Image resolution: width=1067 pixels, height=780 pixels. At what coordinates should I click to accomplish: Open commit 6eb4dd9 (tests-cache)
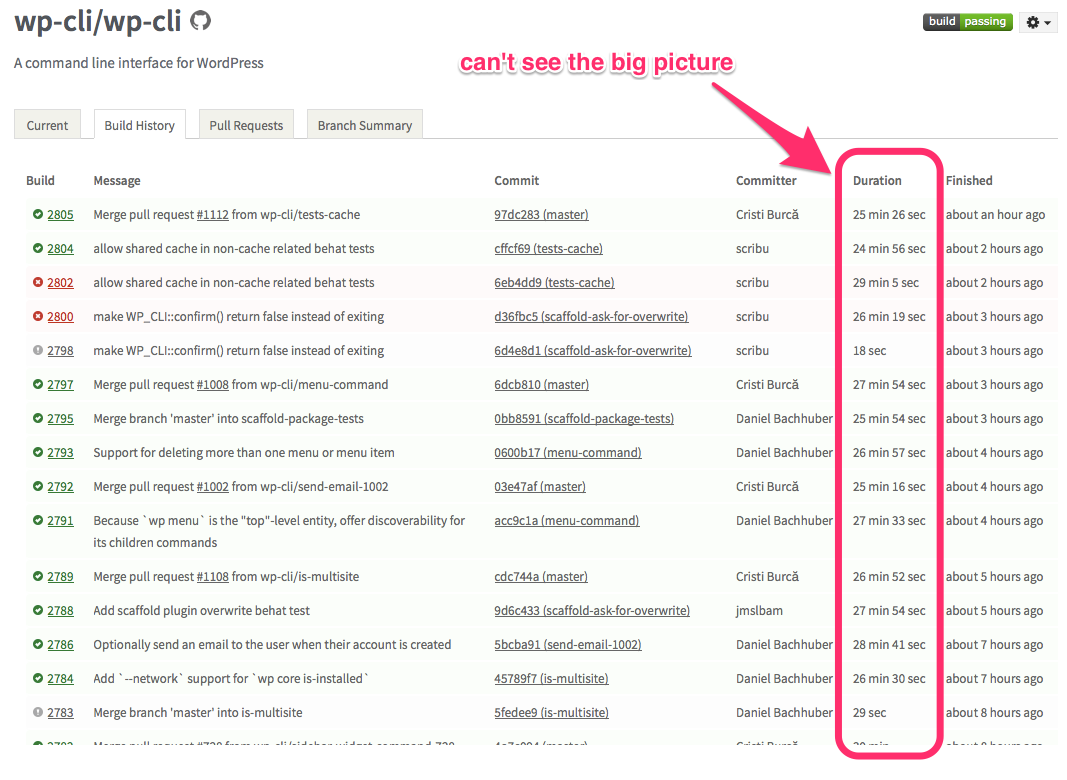click(555, 283)
